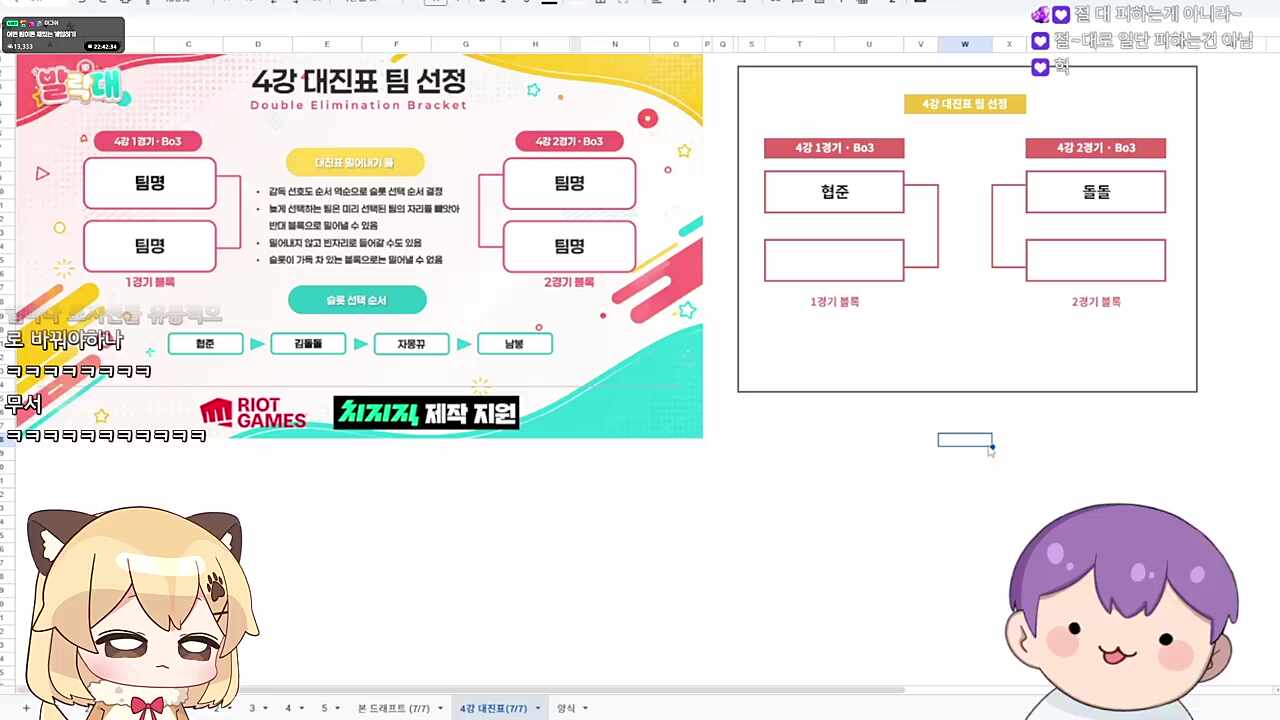Click the 4강 2경기 · Bo3 header cell in sheet

point(1096,148)
